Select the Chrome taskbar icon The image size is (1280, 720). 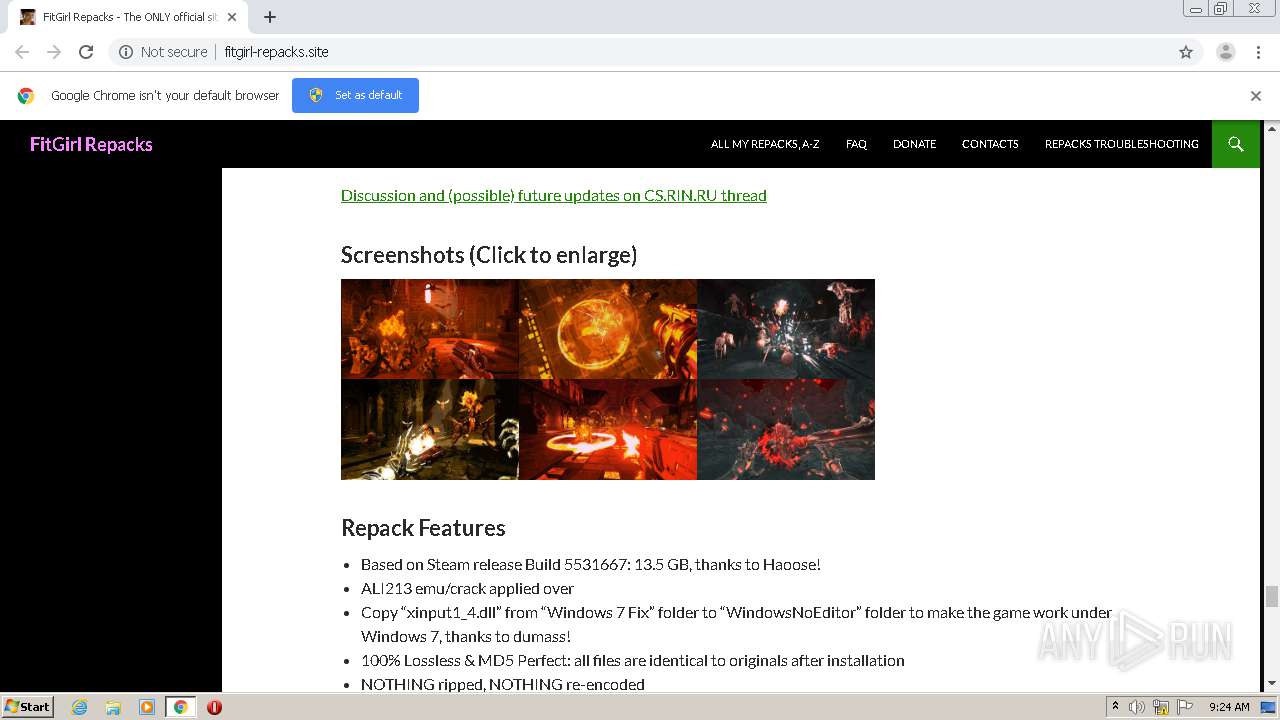click(x=180, y=707)
